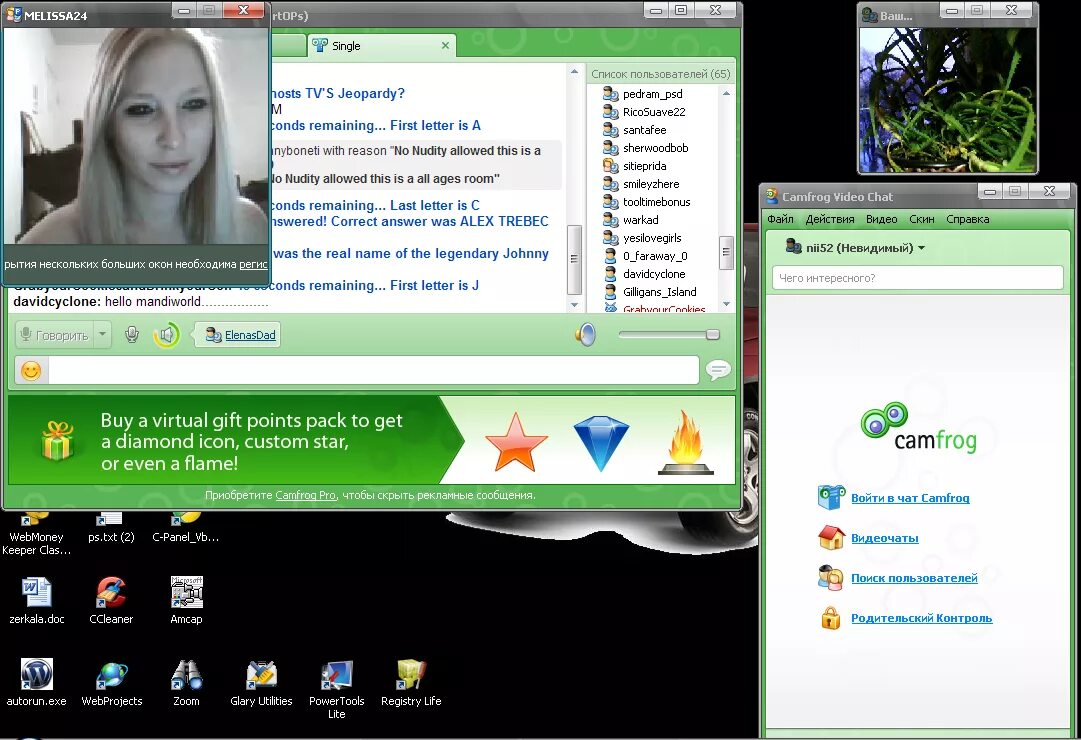Open the dropdown arrow beside Говорить
Viewport: 1081px width, 740px height.
102,335
